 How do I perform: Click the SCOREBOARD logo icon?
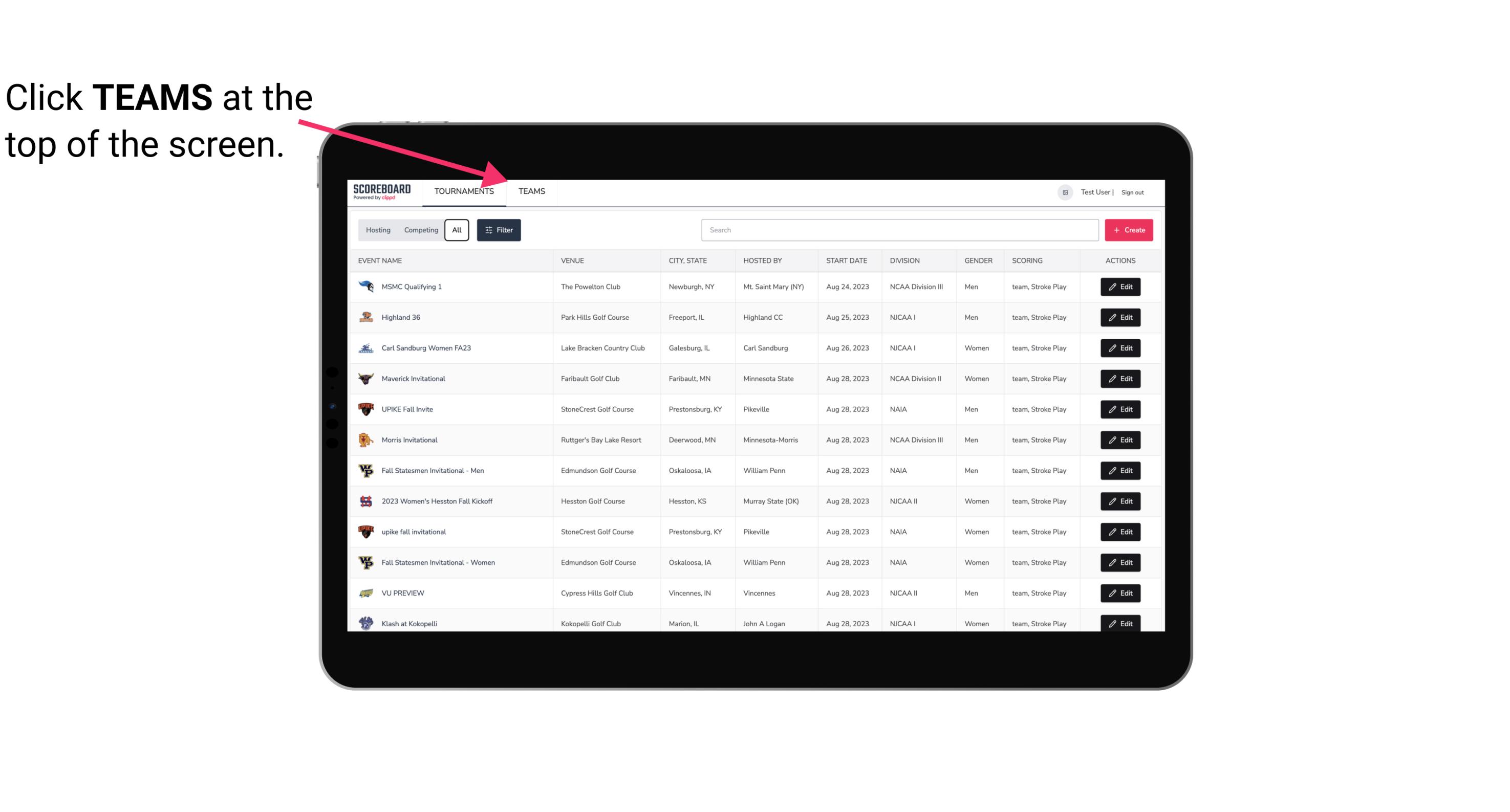click(x=380, y=191)
